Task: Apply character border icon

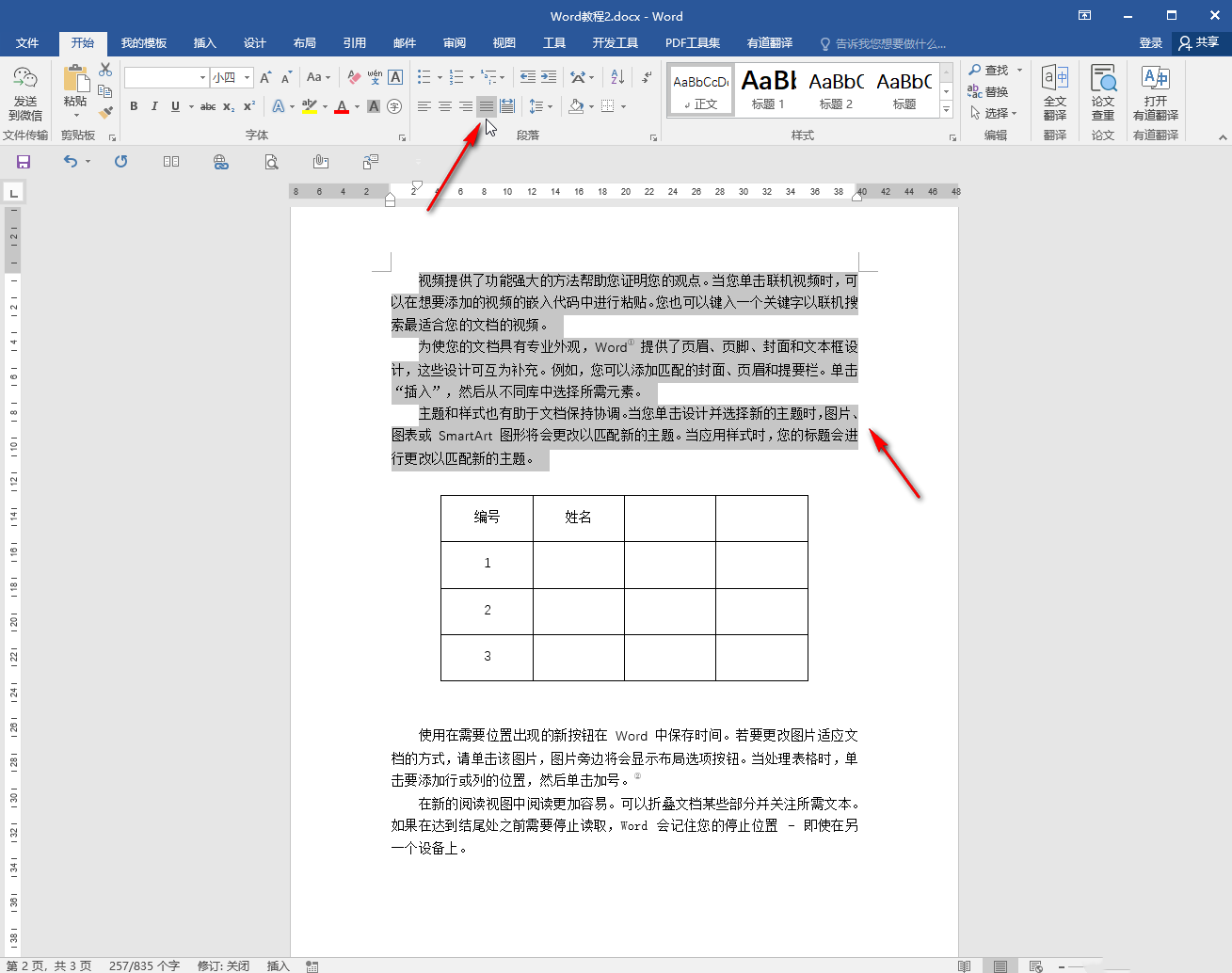Action: [x=395, y=77]
